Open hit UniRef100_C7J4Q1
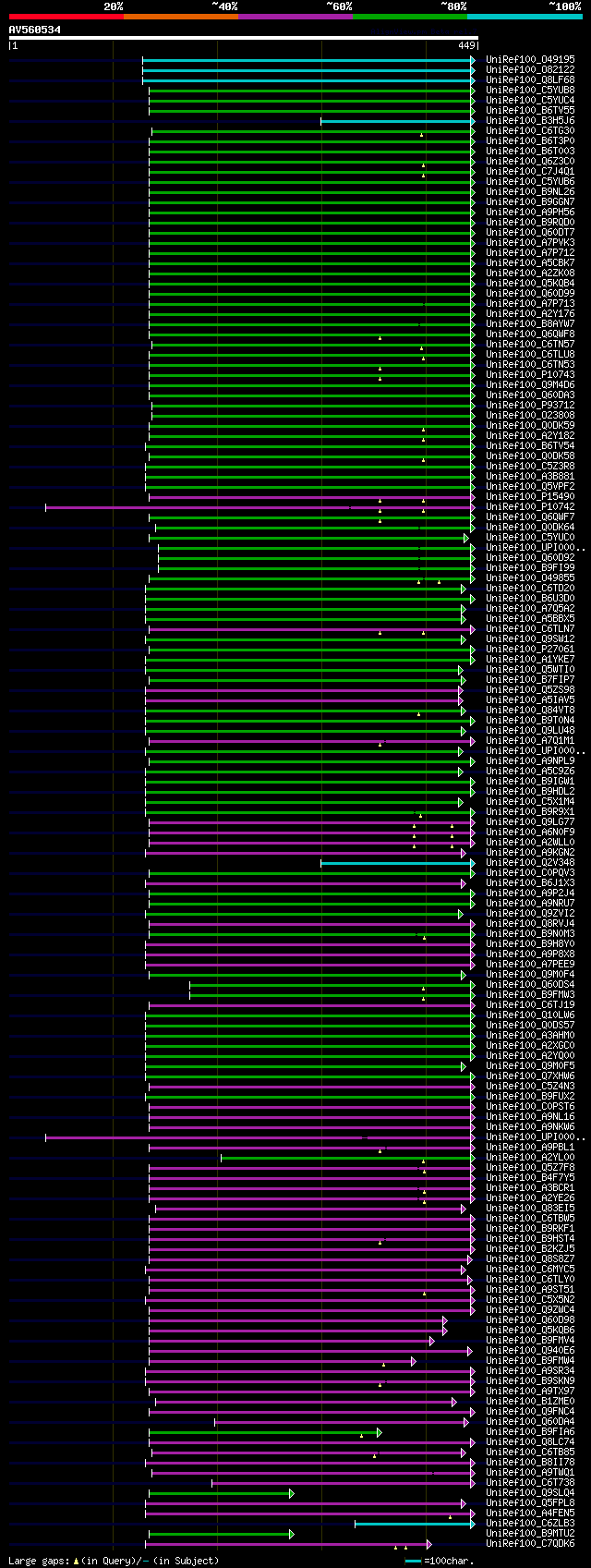 (x=530, y=171)
